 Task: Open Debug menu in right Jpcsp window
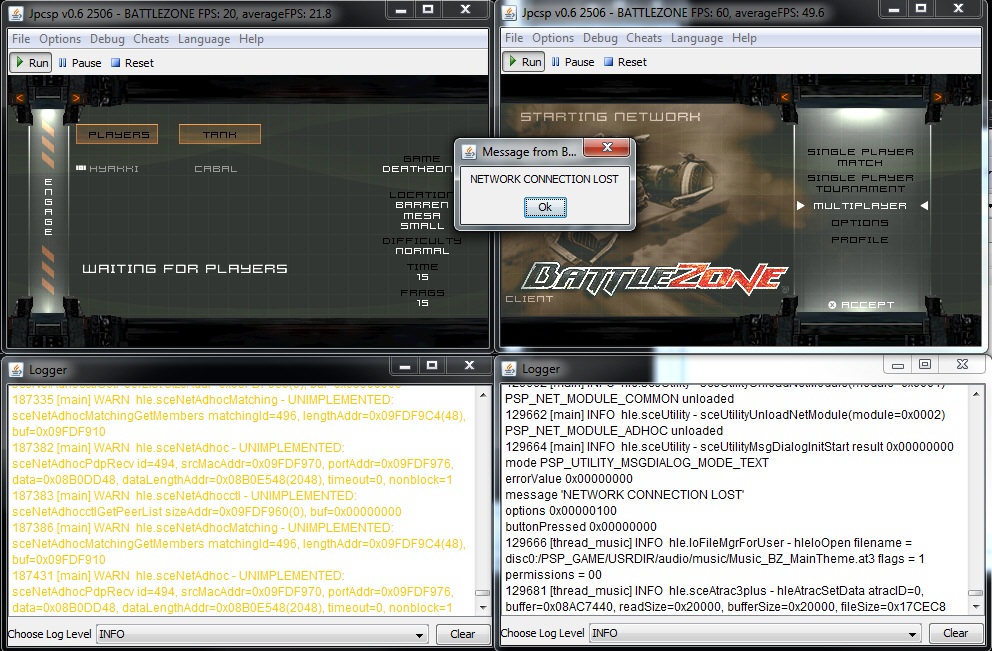click(600, 38)
